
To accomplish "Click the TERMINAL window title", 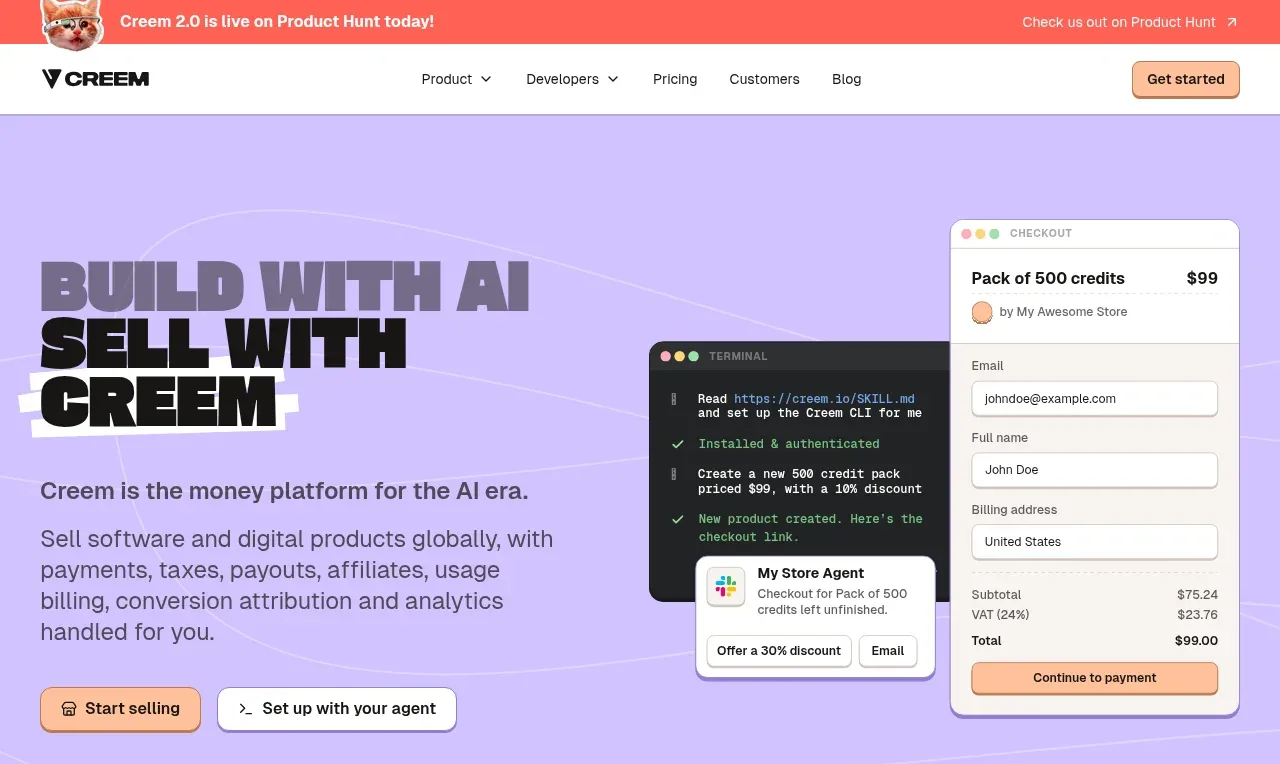I will [738, 356].
